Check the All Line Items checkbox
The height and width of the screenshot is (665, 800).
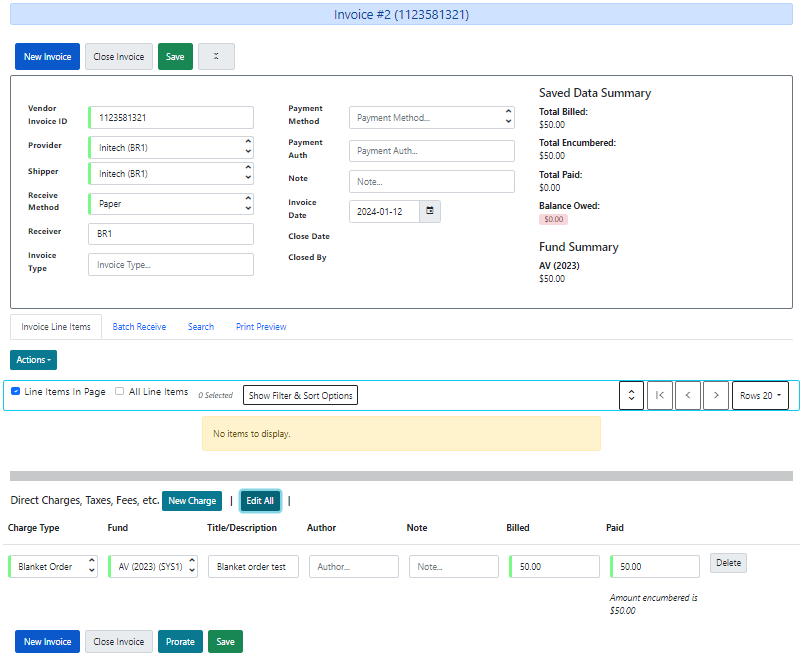pos(120,392)
